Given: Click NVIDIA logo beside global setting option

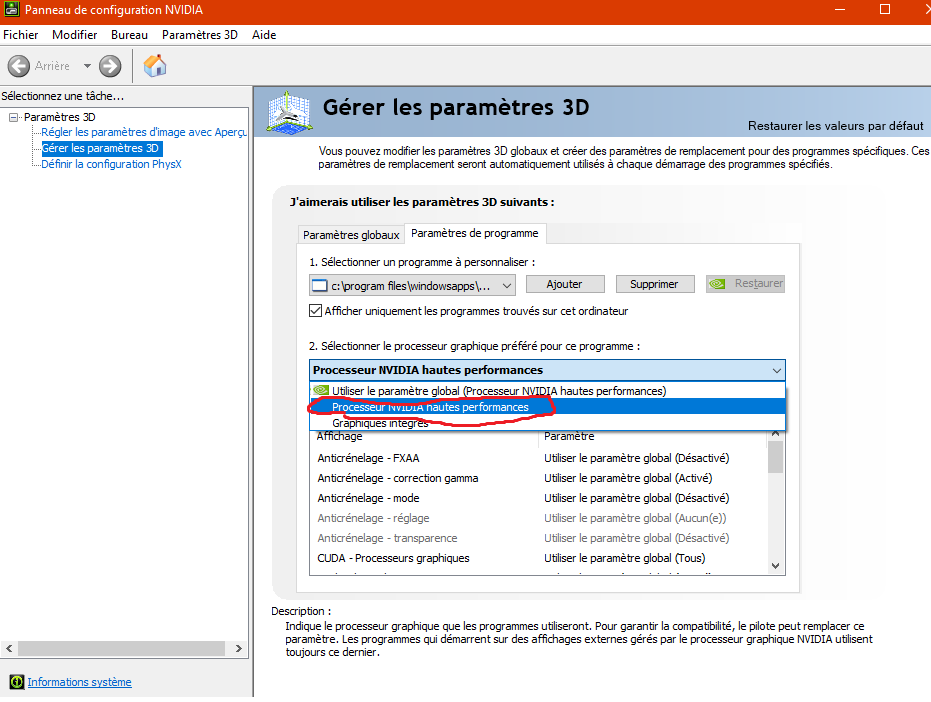Looking at the screenshot, I should click(x=321, y=390).
